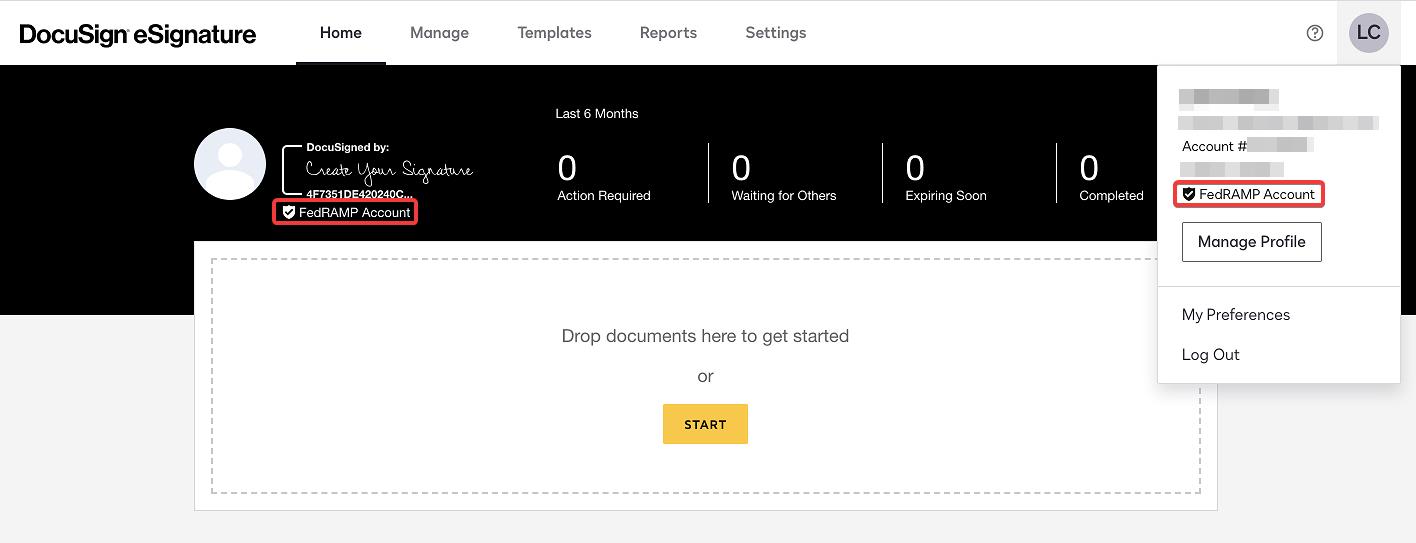Screen dimensions: 1416x543
Task: Navigate to the Settings tab
Action: 775,33
